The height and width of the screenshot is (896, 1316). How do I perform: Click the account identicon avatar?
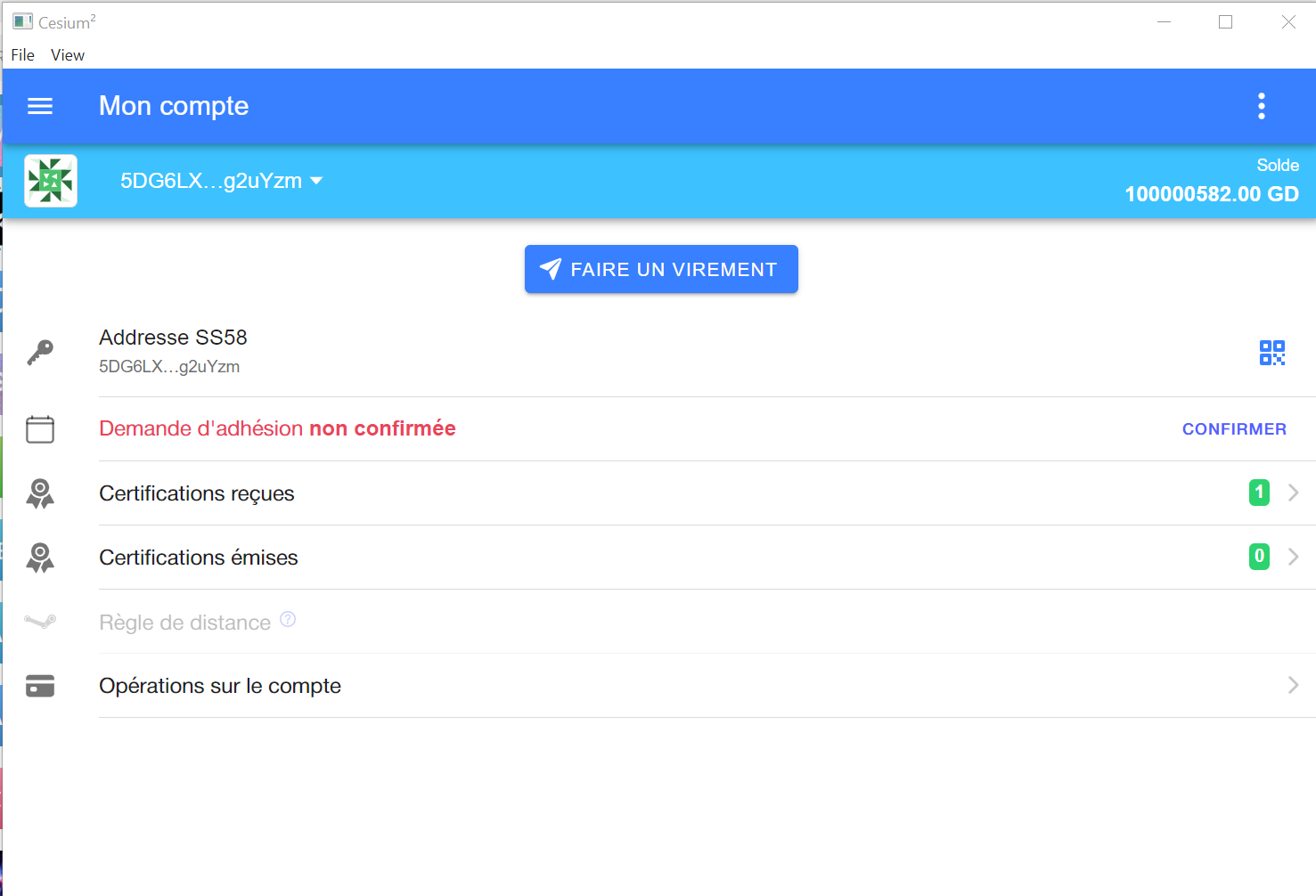pos(51,181)
